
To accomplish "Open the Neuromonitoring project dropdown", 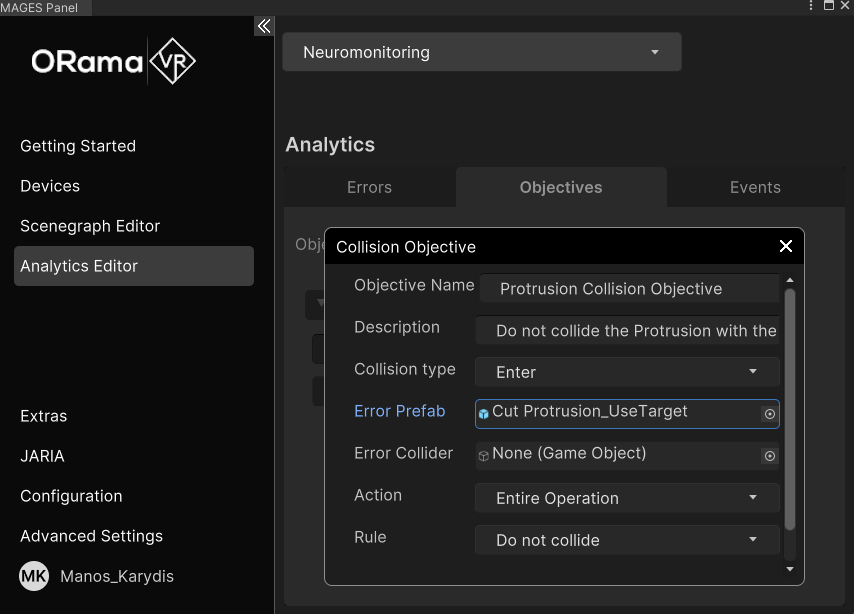I will (x=481, y=52).
